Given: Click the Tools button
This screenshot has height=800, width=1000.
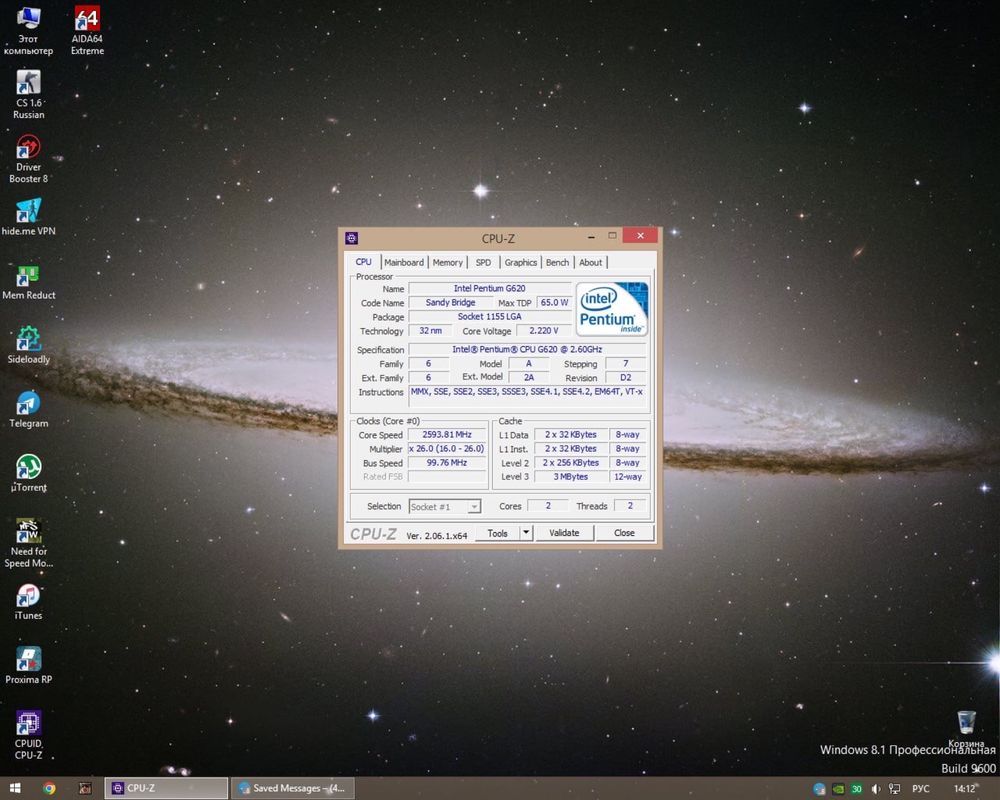Looking at the screenshot, I should point(497,533).
